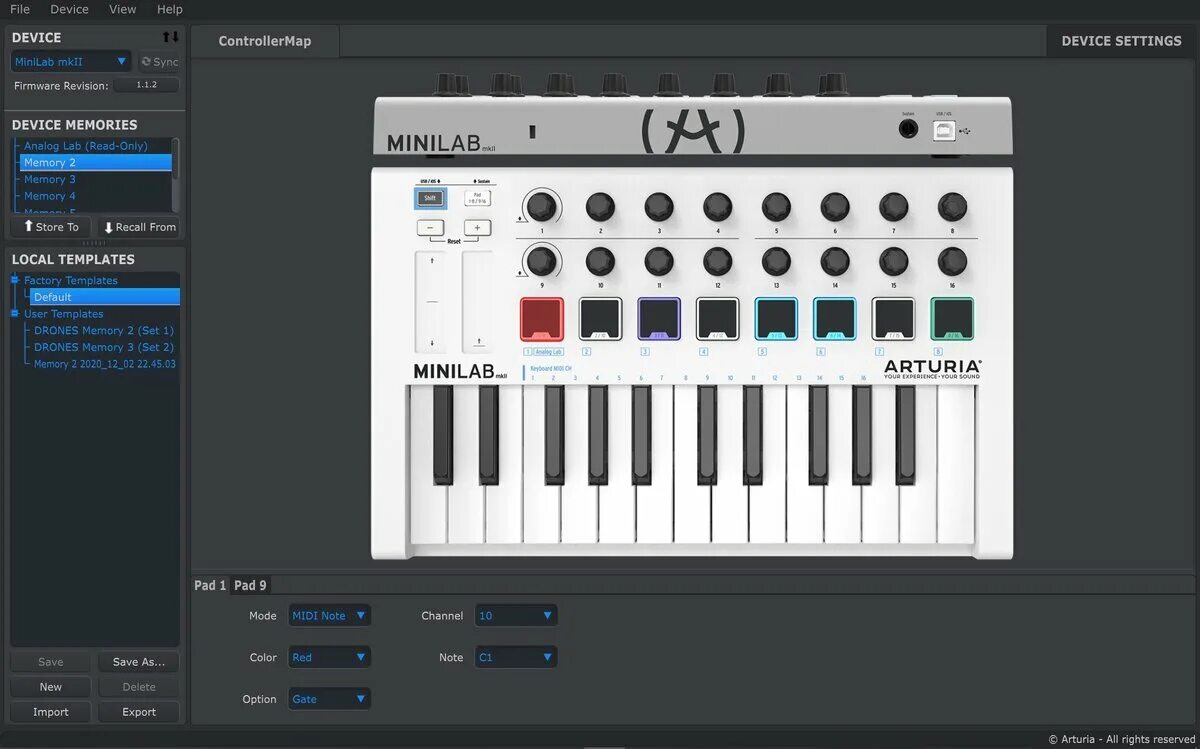
Task: Click the New template button
Action: tap(51, 687)
